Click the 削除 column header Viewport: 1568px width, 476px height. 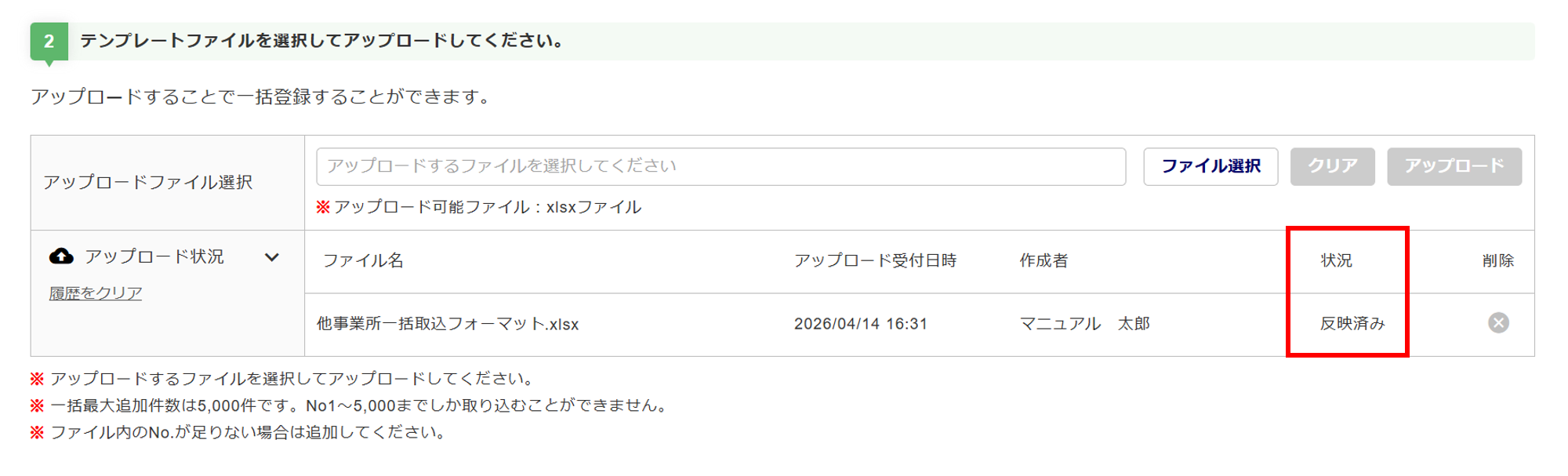pyautogui.click(x=1497, y=260)
